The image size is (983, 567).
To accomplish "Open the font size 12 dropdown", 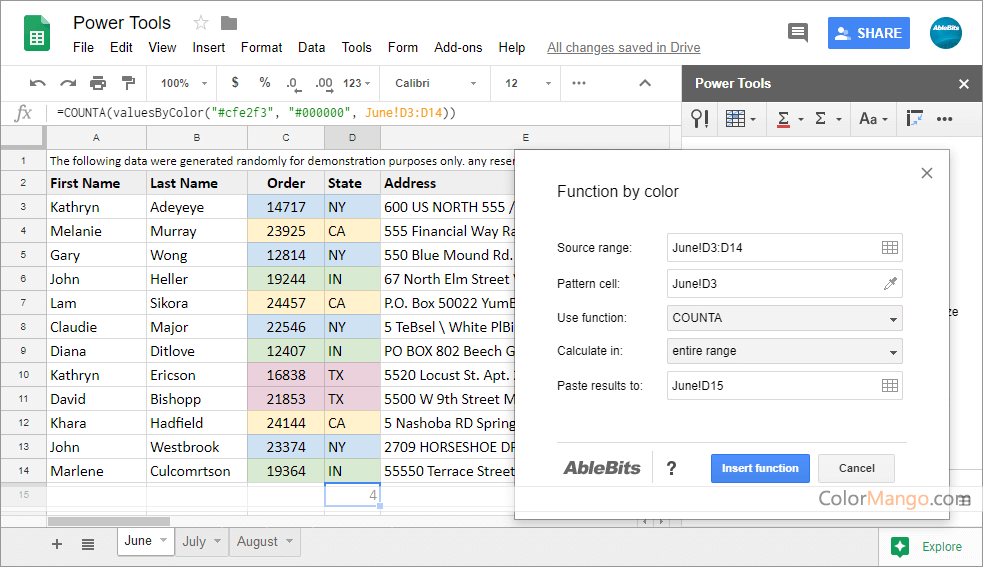I will pyautogui.click(x=527, y=83).
